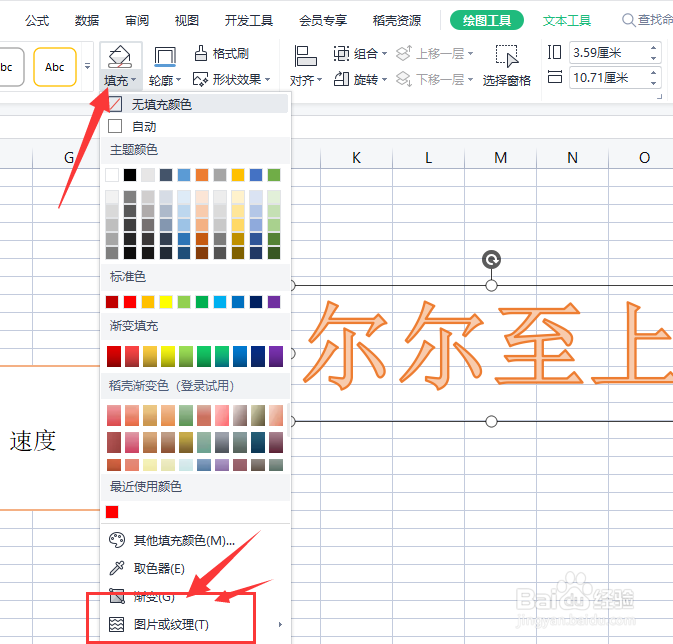Image resolution: width=673 pixels, height=644 pixels.
Task: Apply the first red gradient fill
Action: (114, 356)
